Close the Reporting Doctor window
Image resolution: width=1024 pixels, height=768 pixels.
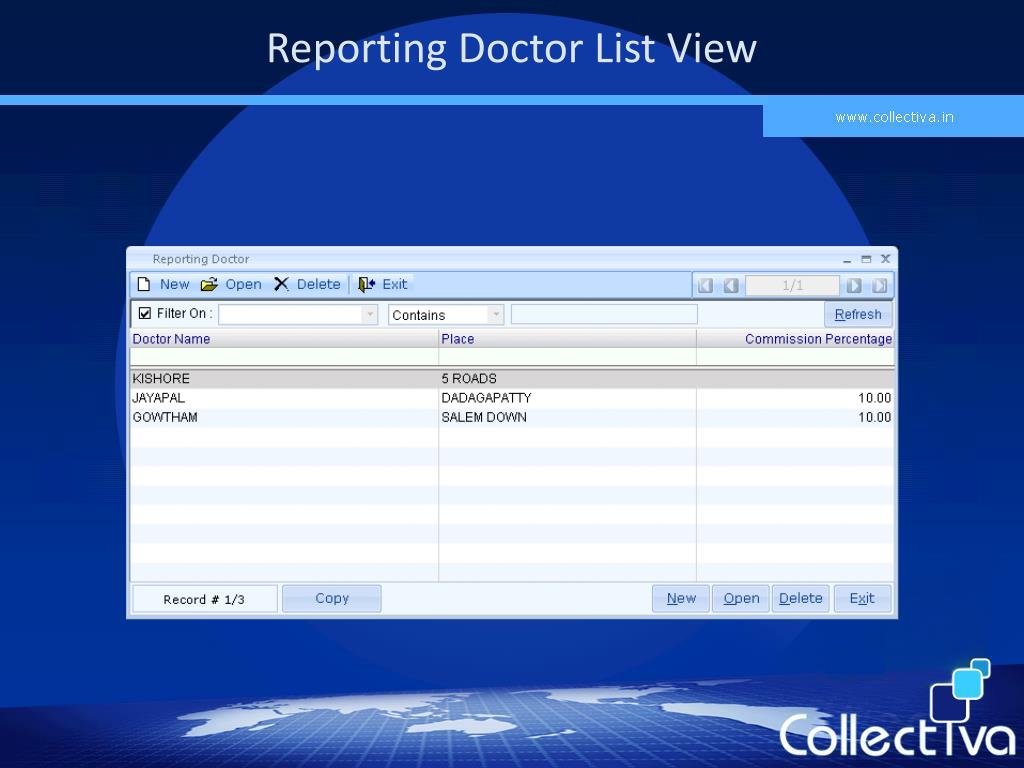(x=886, y=259)
